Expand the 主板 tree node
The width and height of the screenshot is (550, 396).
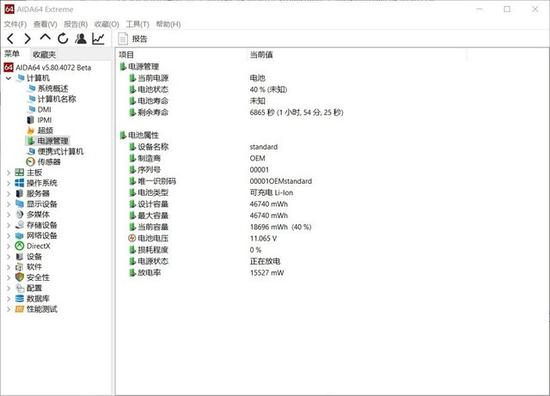coord(8,173)
